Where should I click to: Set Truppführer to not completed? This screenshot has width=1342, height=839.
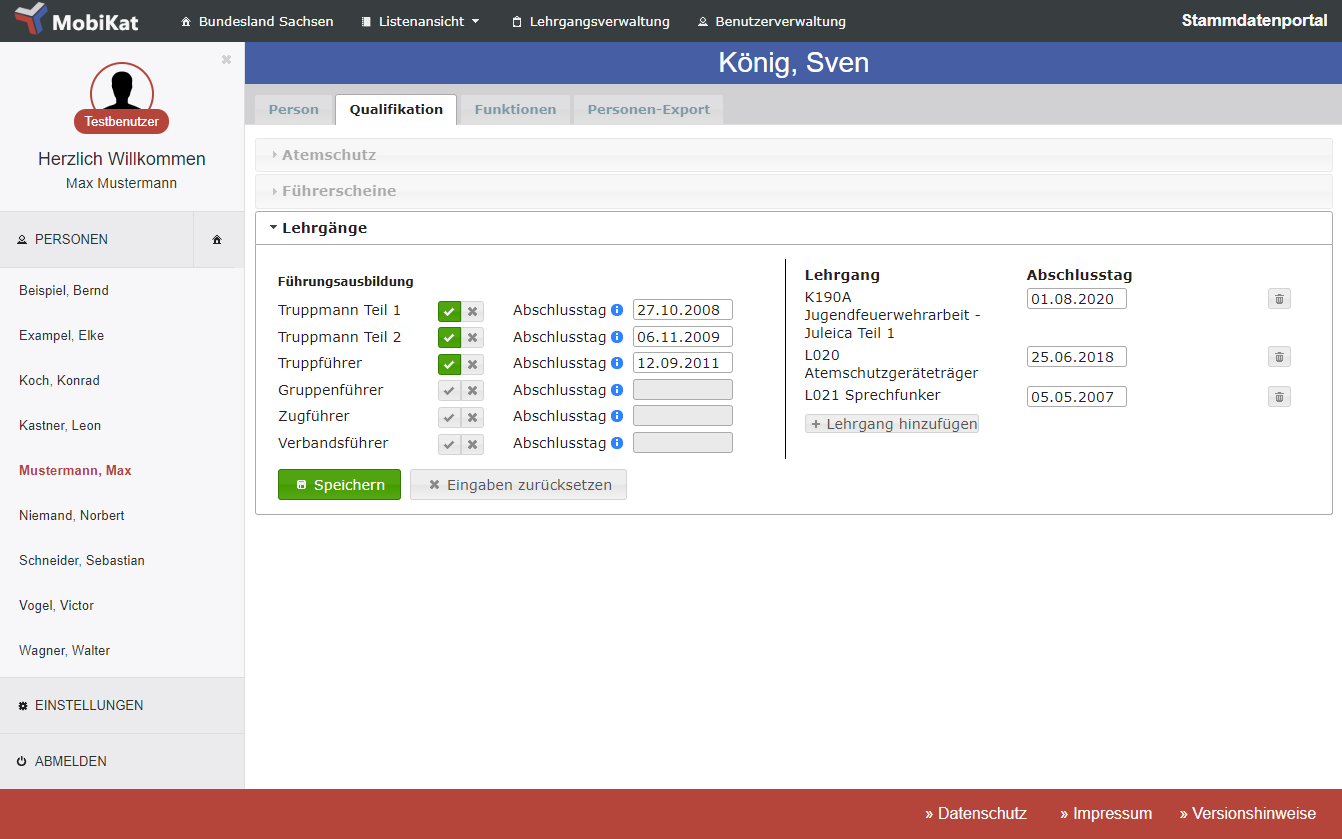coord(472,364)
